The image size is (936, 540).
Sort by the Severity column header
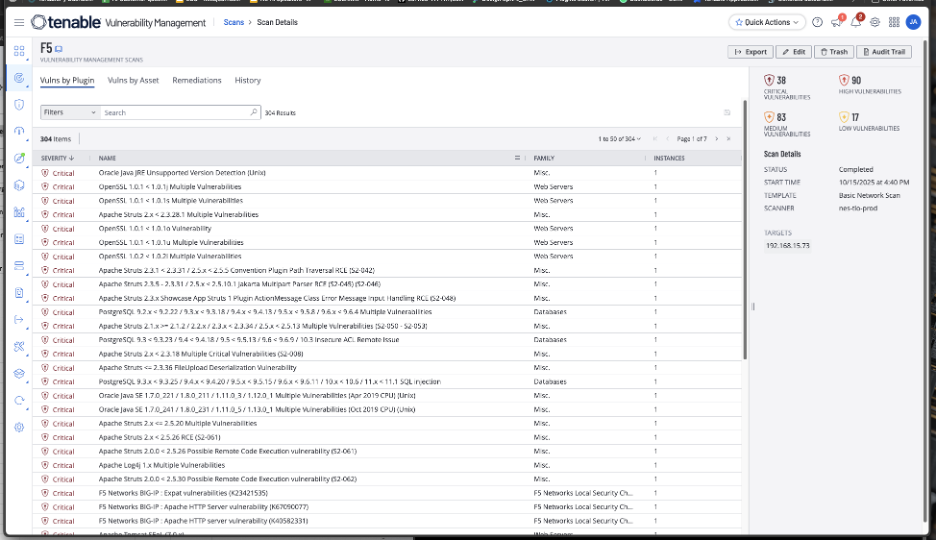click(x=58, y=158)
